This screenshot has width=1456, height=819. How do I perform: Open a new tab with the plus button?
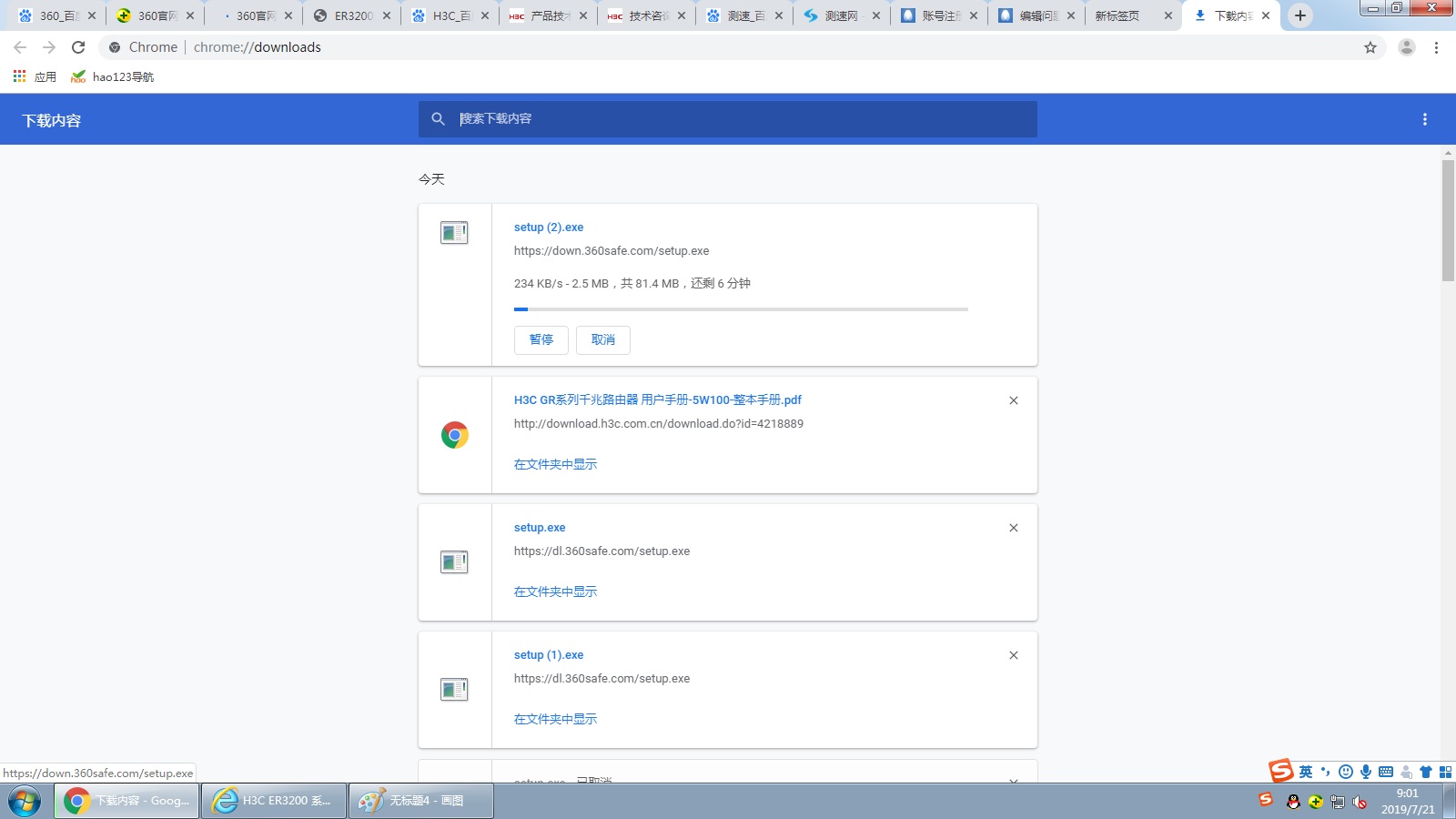click(1300, 15)
